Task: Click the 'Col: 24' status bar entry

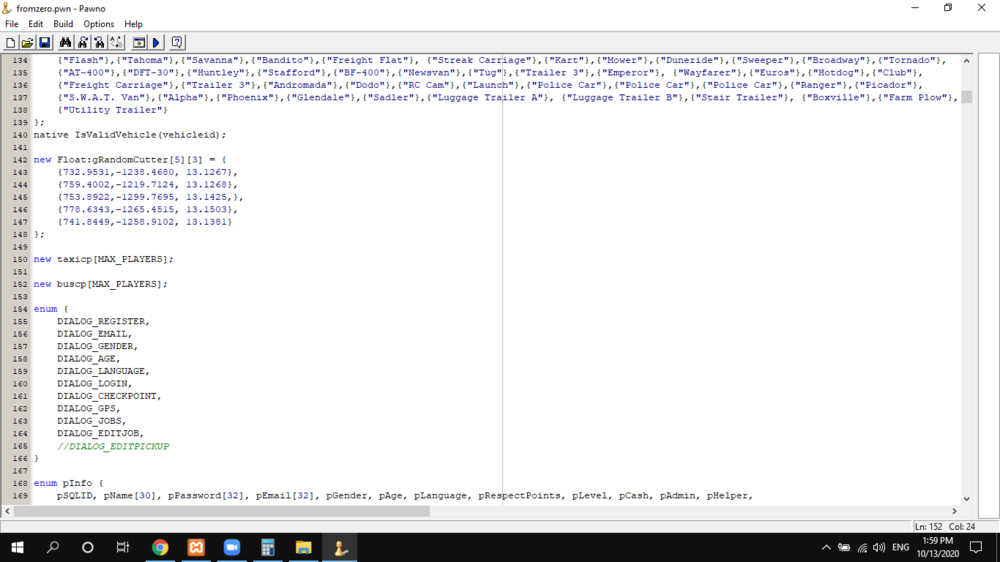Action: [x=962, y=527]
